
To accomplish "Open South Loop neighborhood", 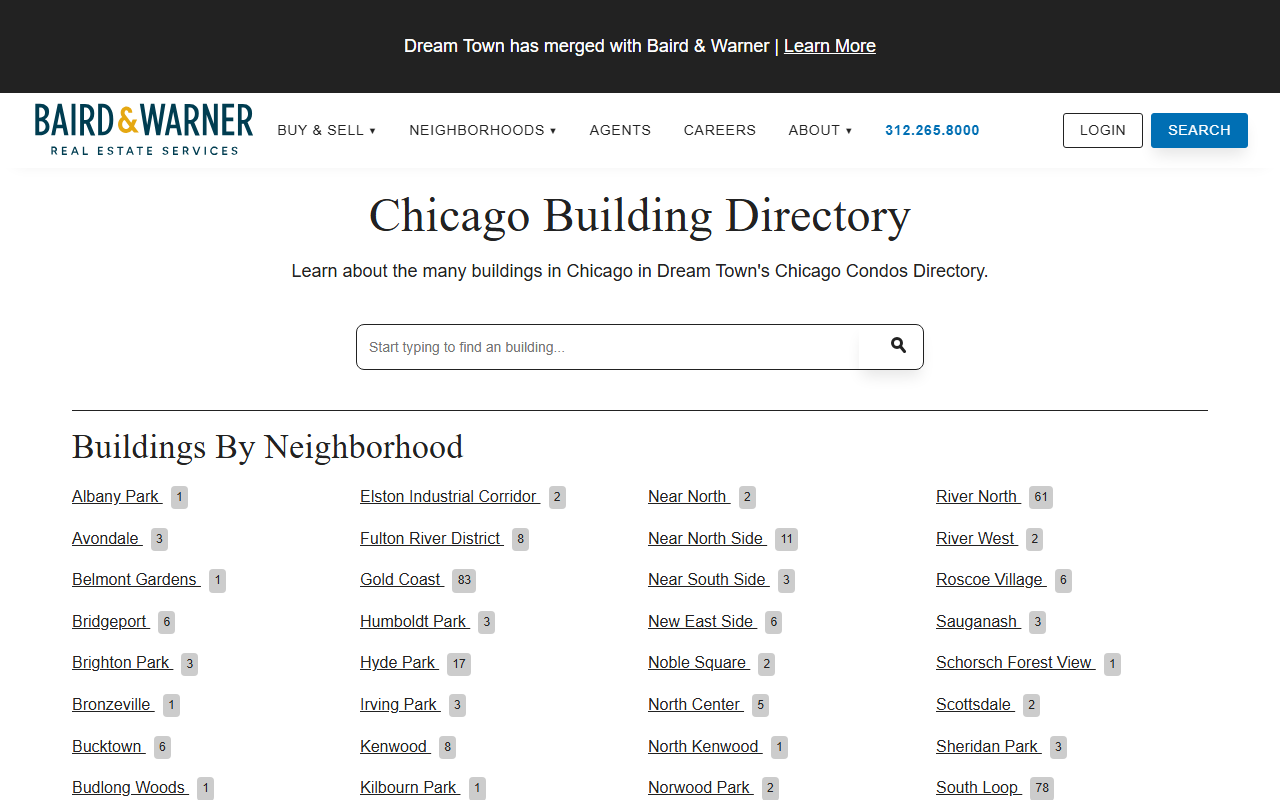I will tap(978, 787).
